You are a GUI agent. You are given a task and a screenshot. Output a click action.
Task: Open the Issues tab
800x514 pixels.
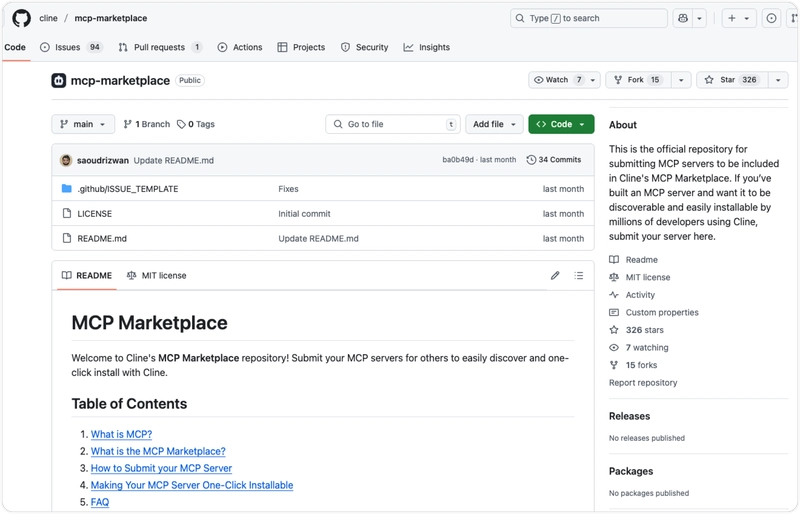(x=71, y=47)
